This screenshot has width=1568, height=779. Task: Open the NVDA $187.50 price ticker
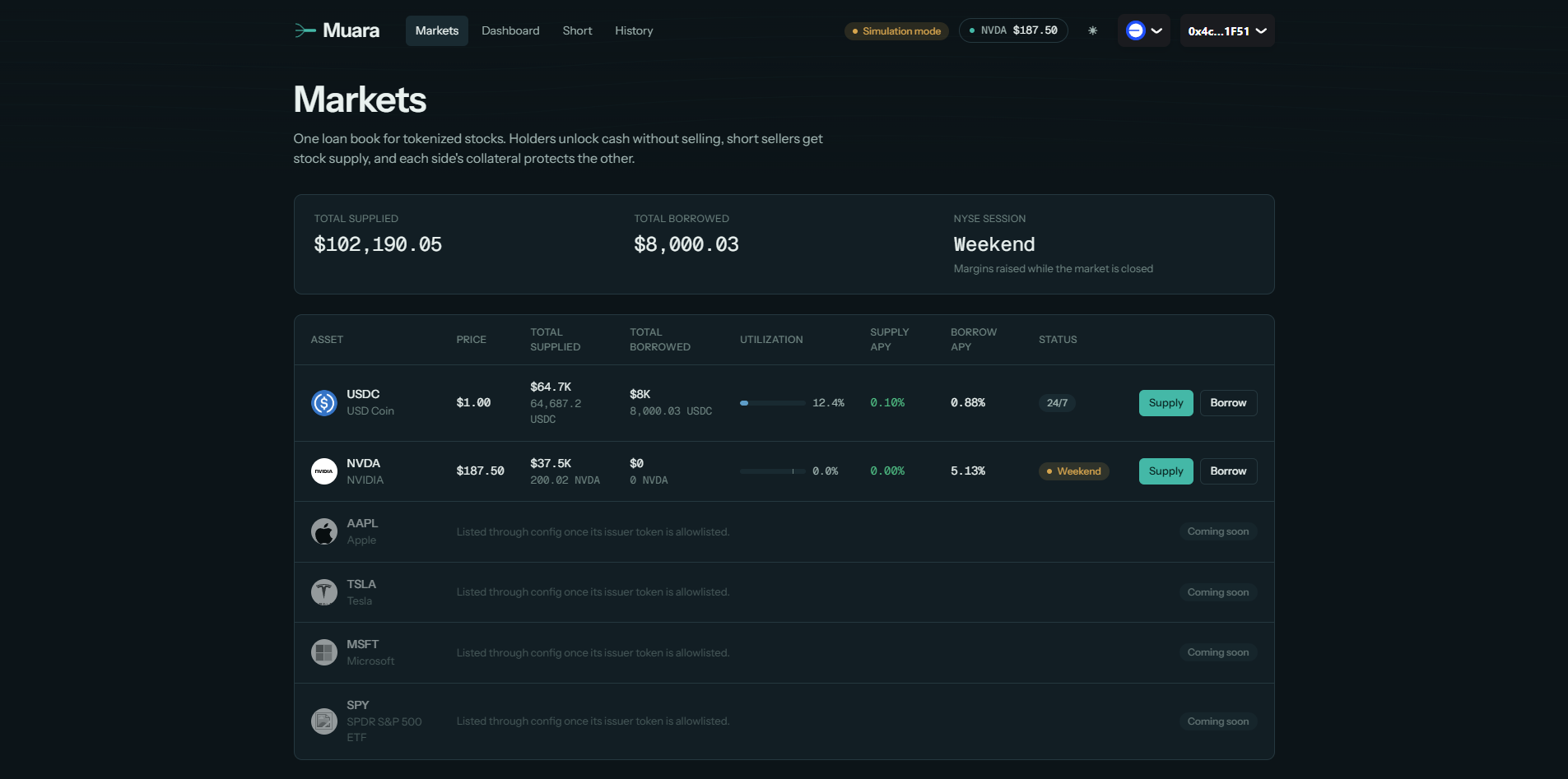[x=1013, y=30]
